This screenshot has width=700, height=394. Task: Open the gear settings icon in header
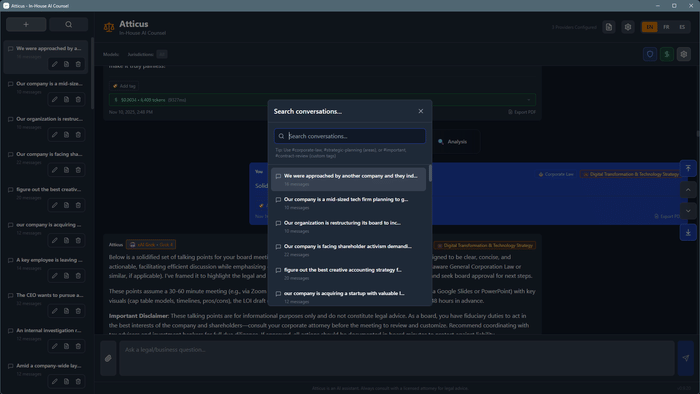628,27
